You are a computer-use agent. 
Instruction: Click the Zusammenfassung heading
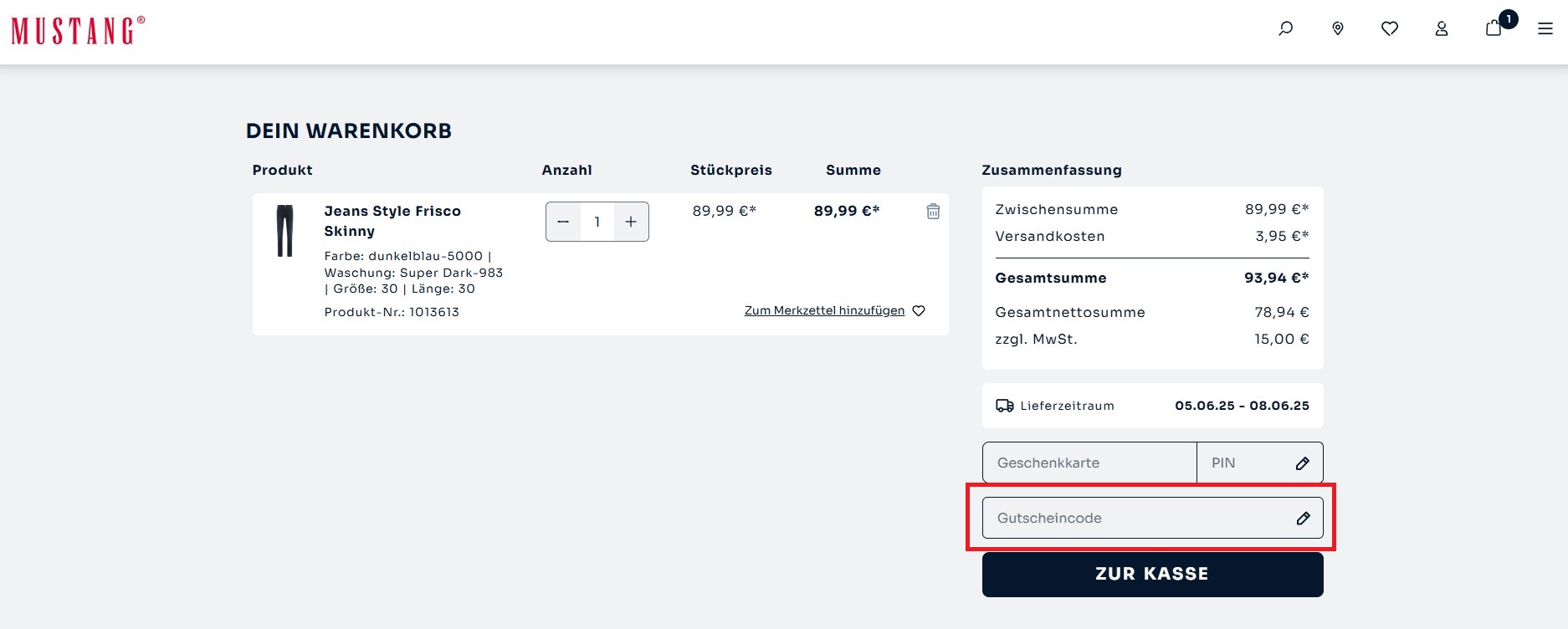pos(1052,170)
